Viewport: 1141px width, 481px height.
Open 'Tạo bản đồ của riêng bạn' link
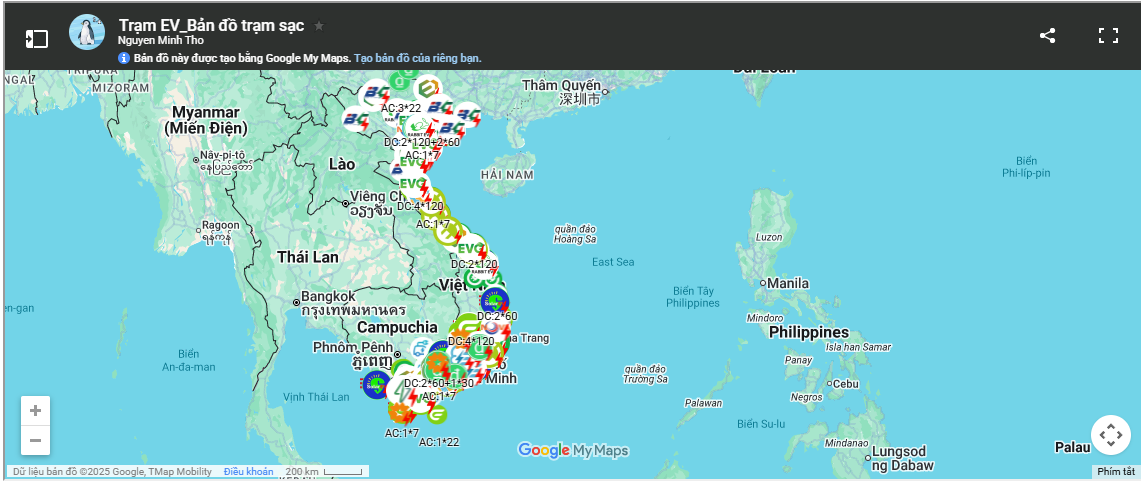(x=418, y=58)
